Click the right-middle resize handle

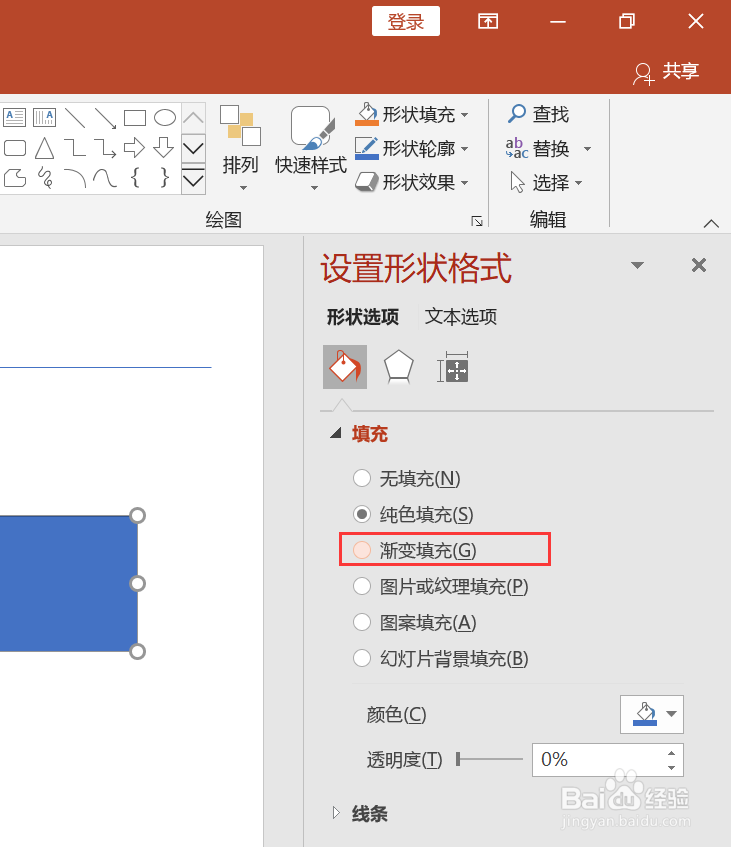point(138,583)
